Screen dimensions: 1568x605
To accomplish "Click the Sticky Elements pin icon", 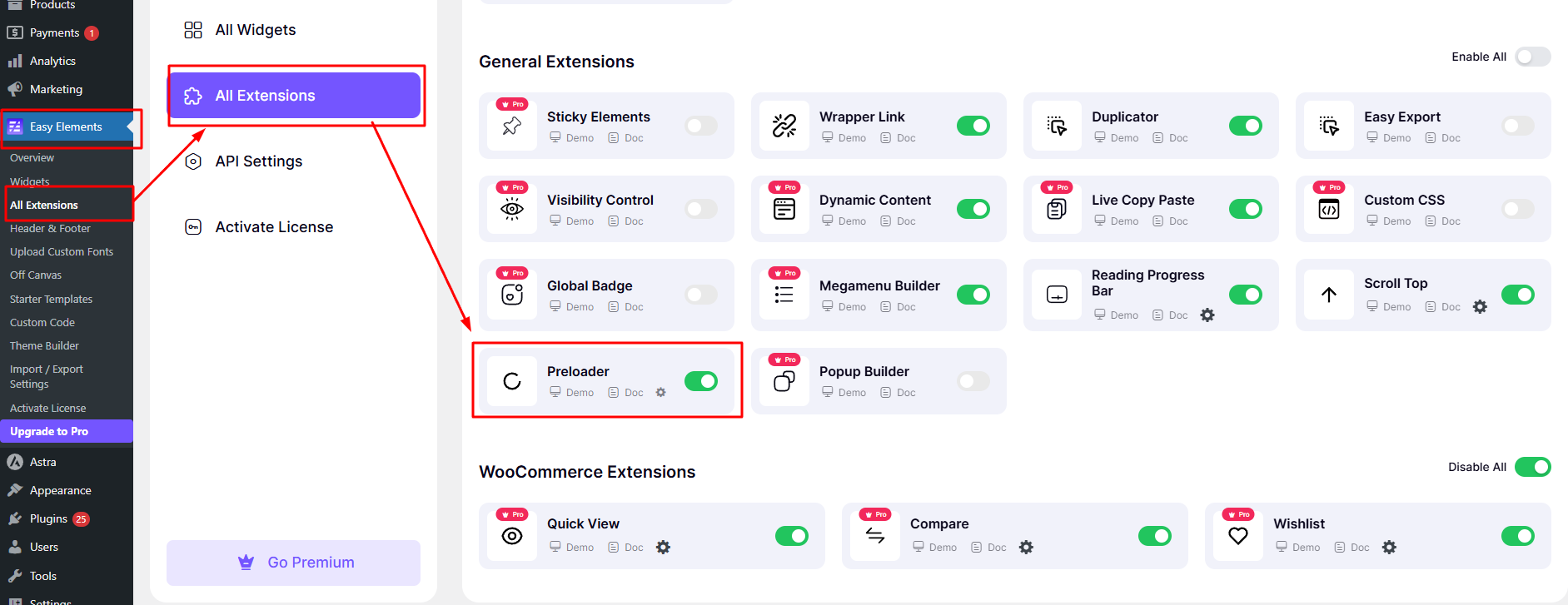I will (x=512, y=126).
